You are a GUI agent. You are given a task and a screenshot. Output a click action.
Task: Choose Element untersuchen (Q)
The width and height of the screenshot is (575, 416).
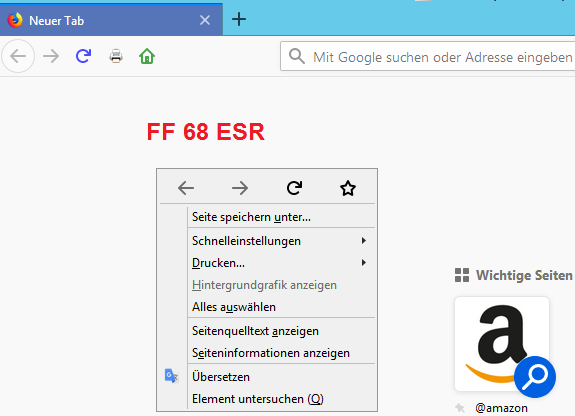(x=281, y=399)
